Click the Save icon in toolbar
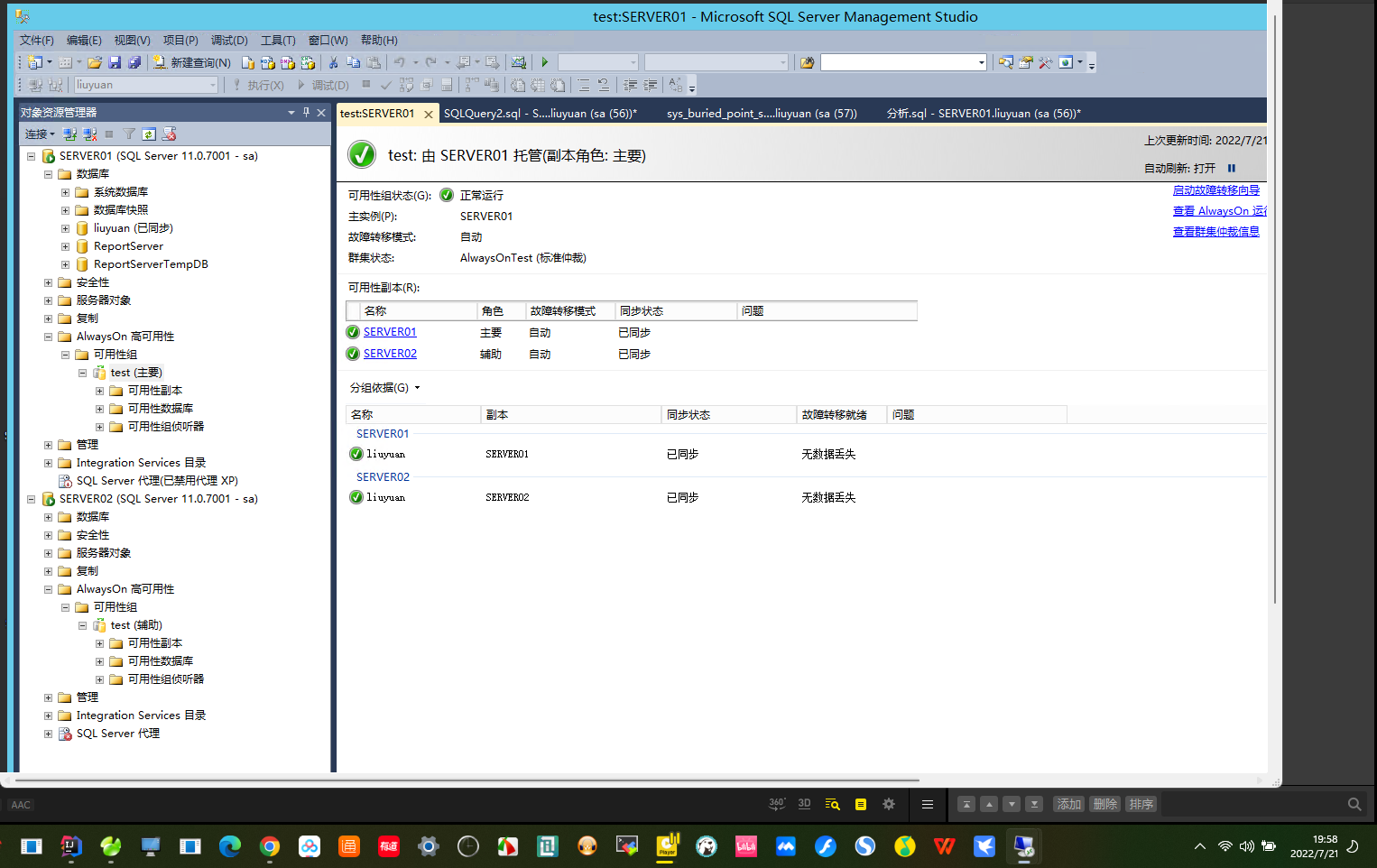This screenshot has width=1377, height=868. 115,62
